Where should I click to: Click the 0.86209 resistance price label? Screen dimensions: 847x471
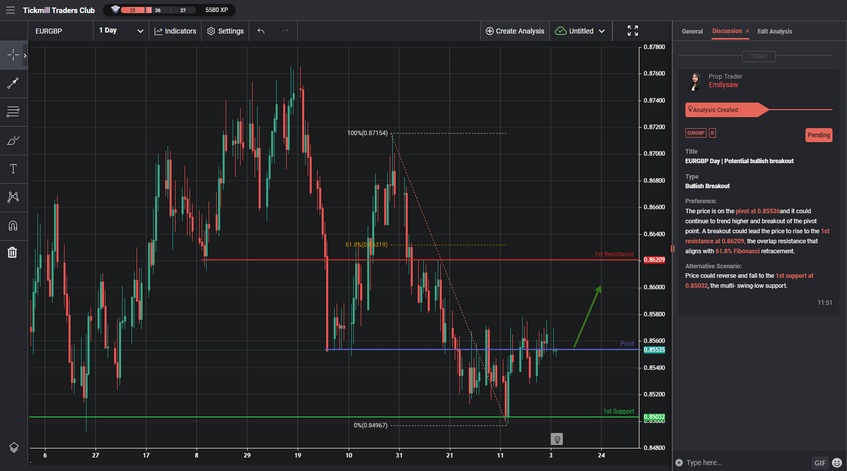(x=654, y=260)
